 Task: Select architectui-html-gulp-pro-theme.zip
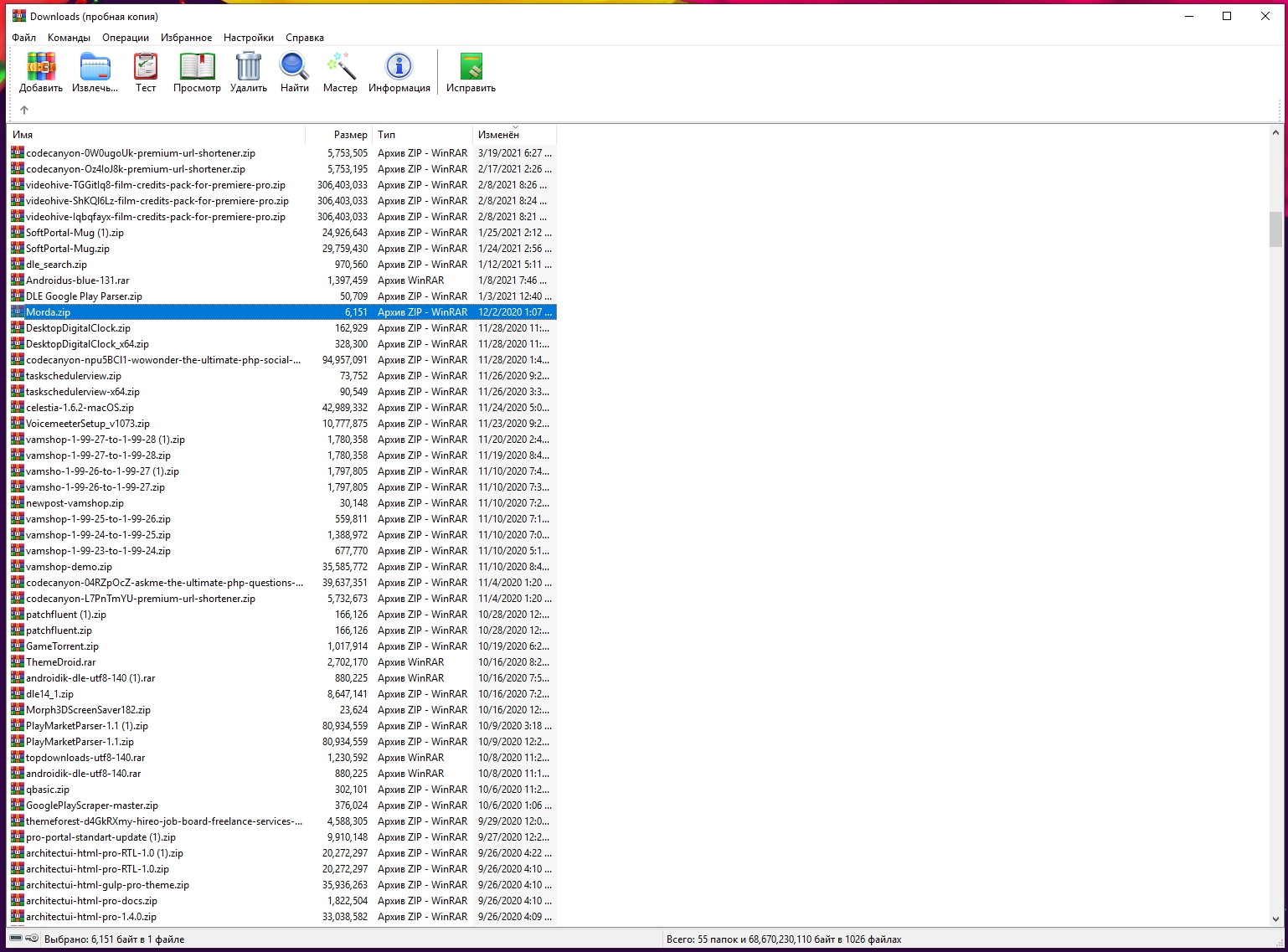[x=283, y=885]
